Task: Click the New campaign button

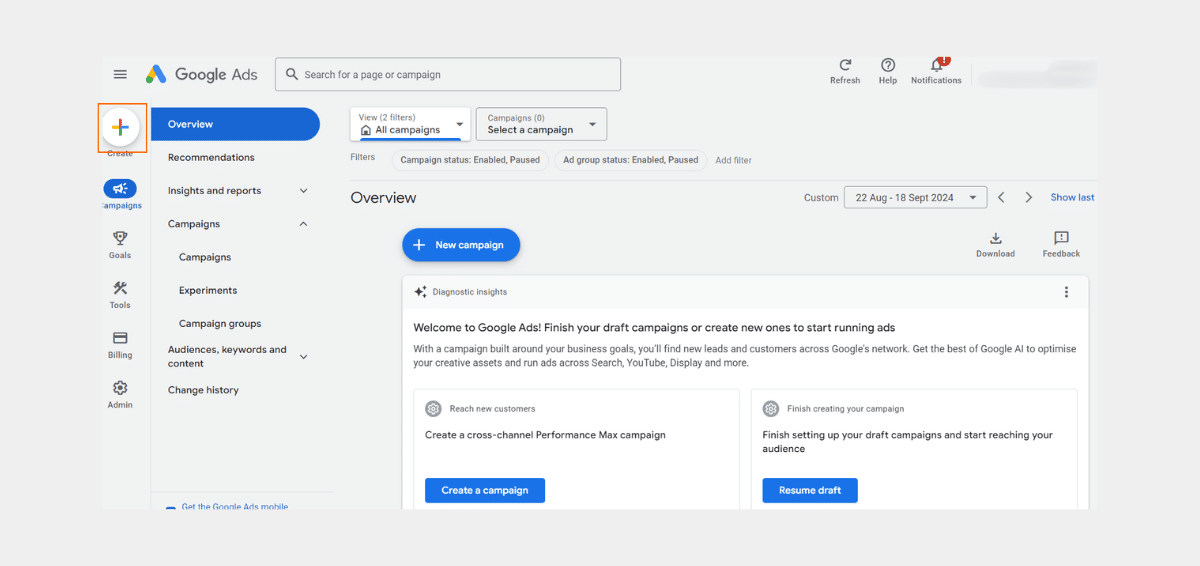Action: [x=461, y=245]
